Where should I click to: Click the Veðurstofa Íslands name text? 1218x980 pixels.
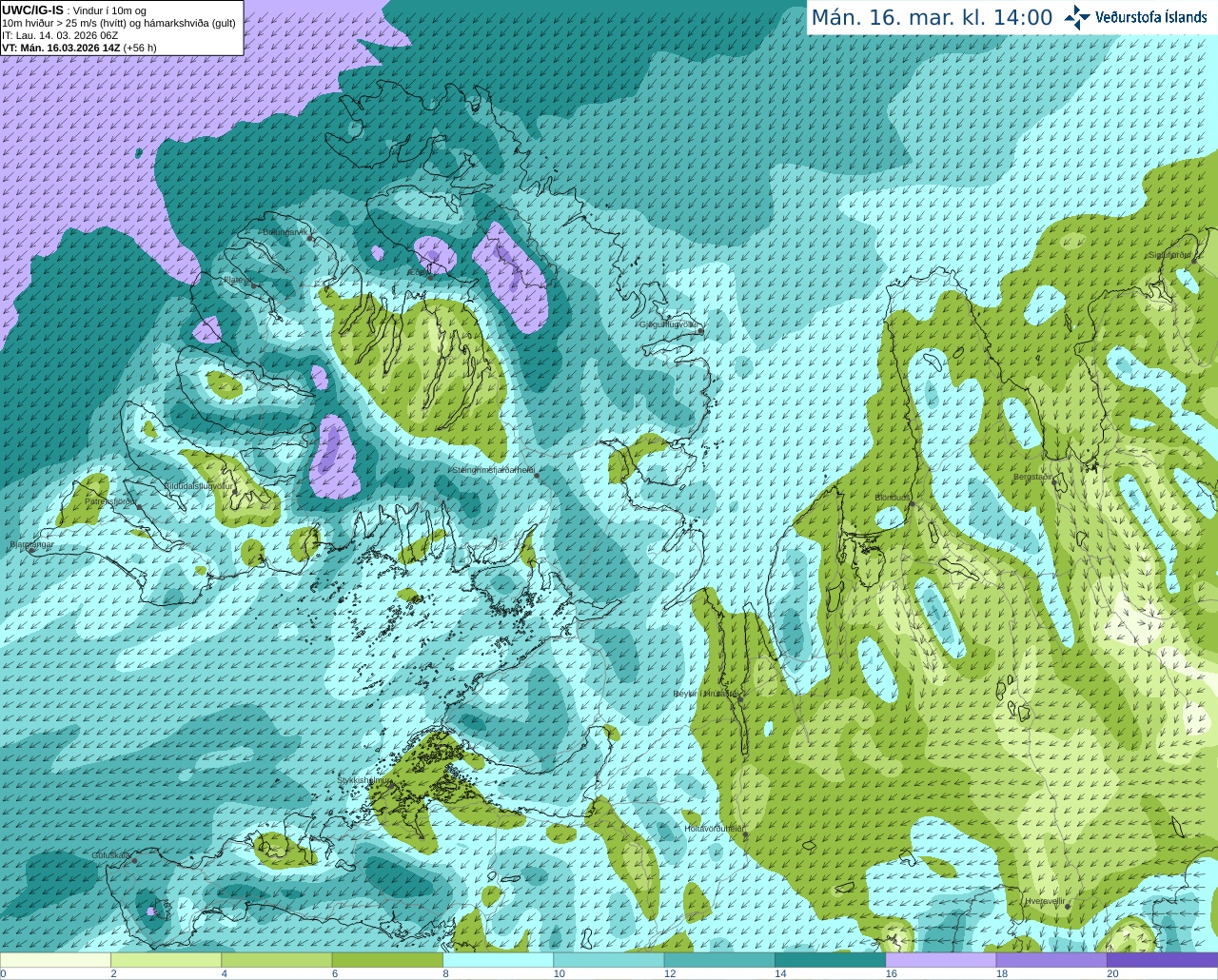[x=1151, y=17]
